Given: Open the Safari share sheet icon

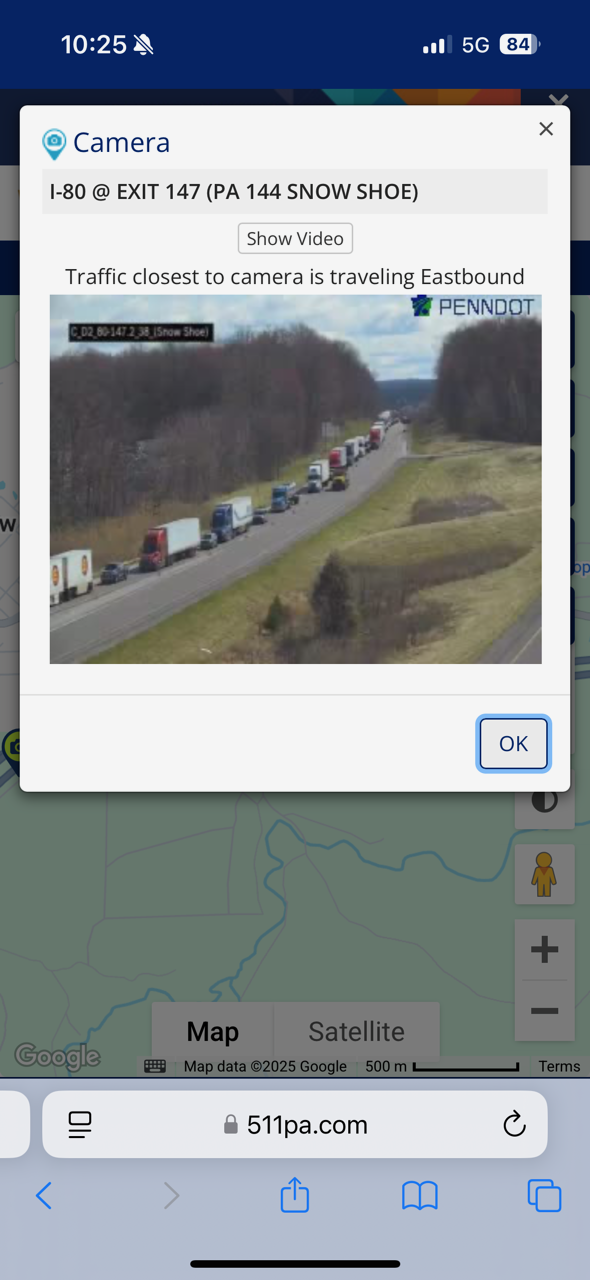Looking at the screenshot, I should [x=295, y=1194].
